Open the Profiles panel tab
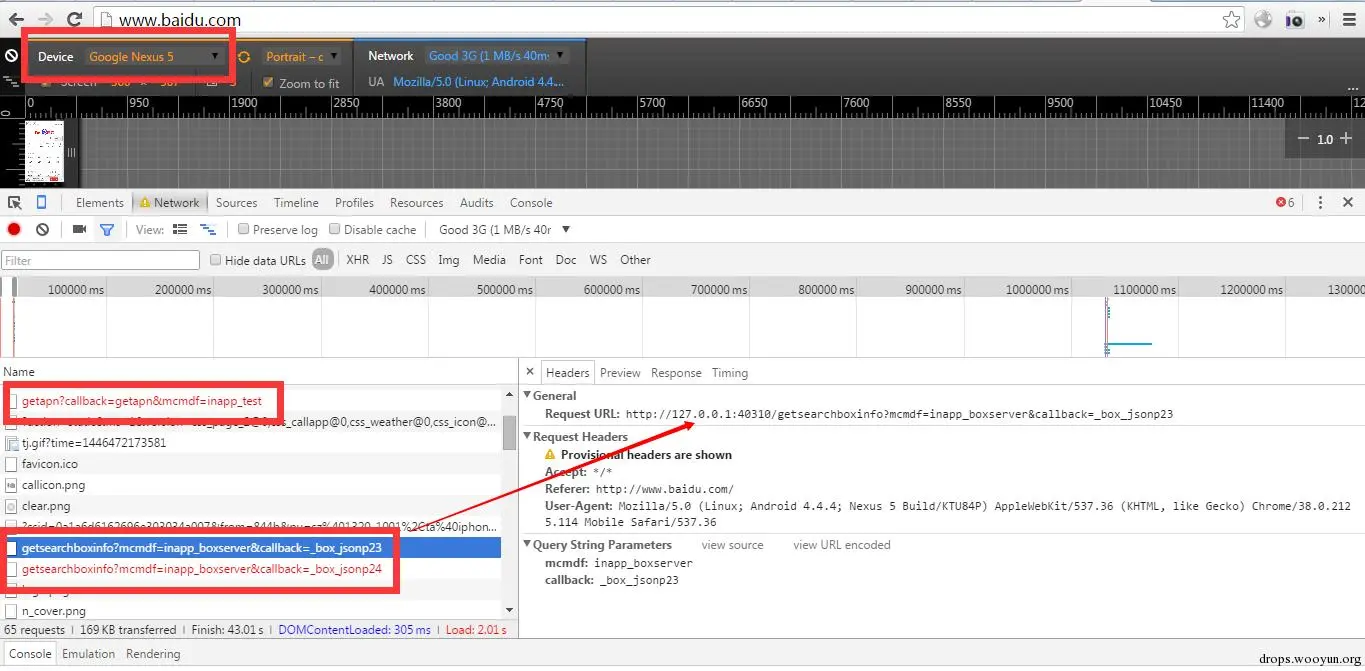1365x671 pixels. pyautogui.click(x=354, y=202)
